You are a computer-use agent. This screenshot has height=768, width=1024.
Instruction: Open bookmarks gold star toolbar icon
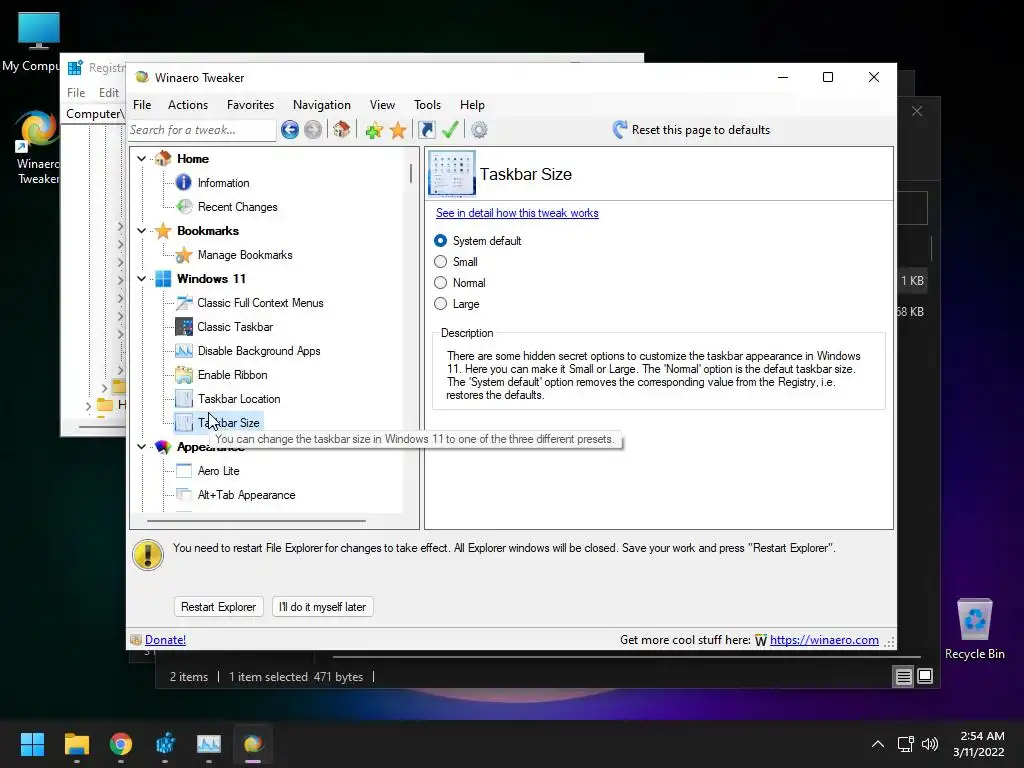click(398, 130)
